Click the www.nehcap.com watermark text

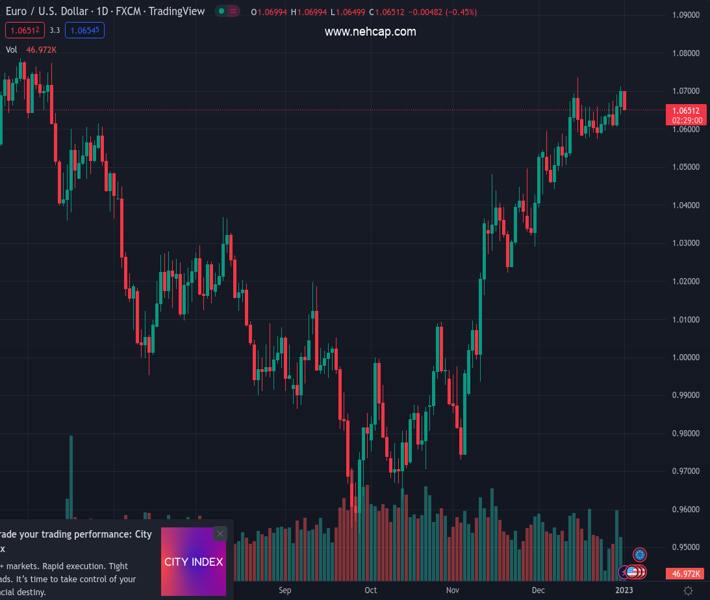click(370, 32)
